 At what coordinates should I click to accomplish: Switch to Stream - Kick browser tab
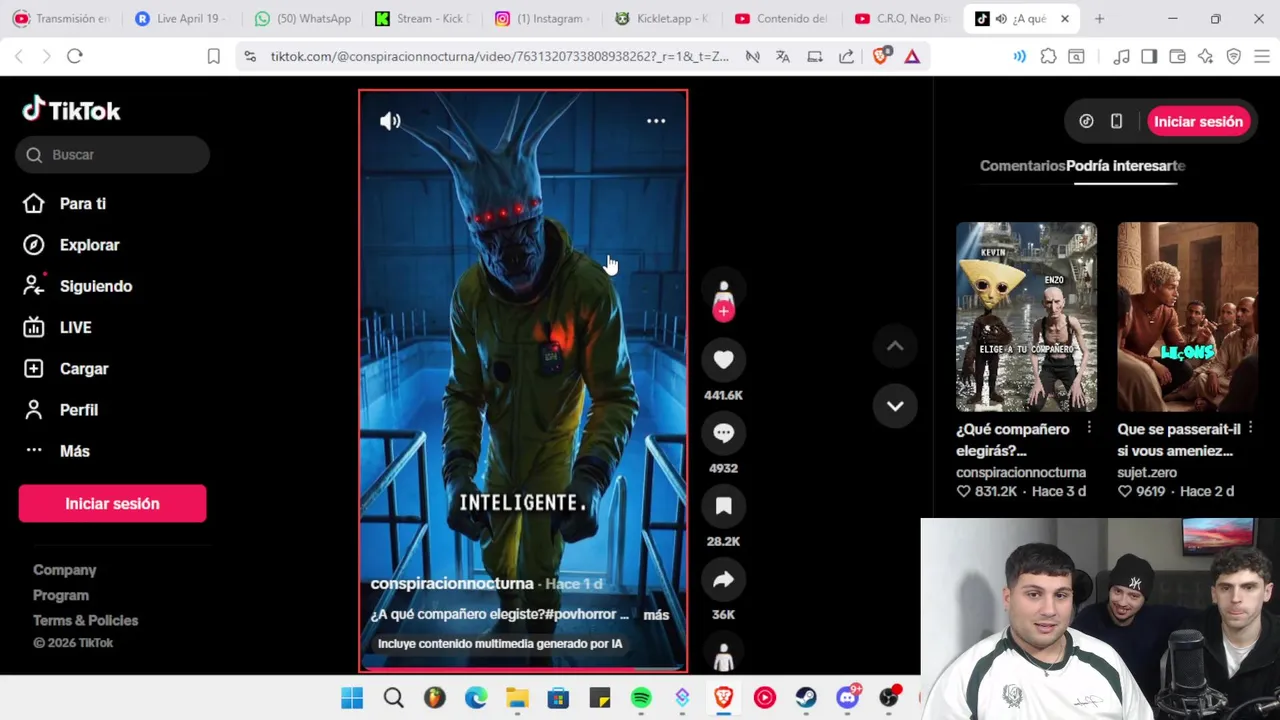coord(425,19)
